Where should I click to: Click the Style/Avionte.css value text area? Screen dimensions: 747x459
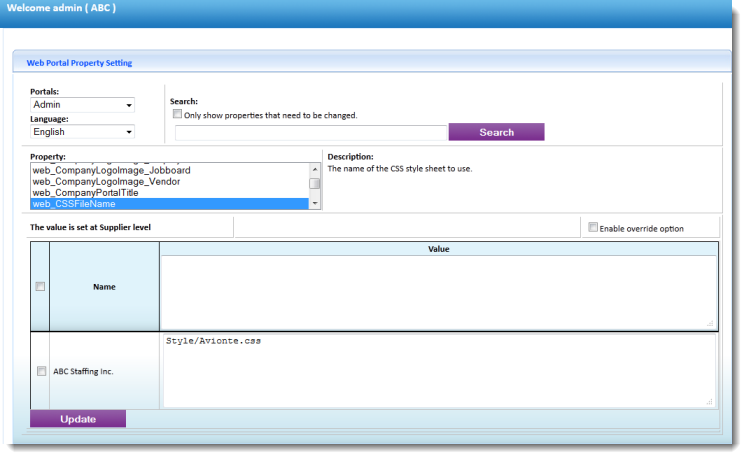(438, 371)
